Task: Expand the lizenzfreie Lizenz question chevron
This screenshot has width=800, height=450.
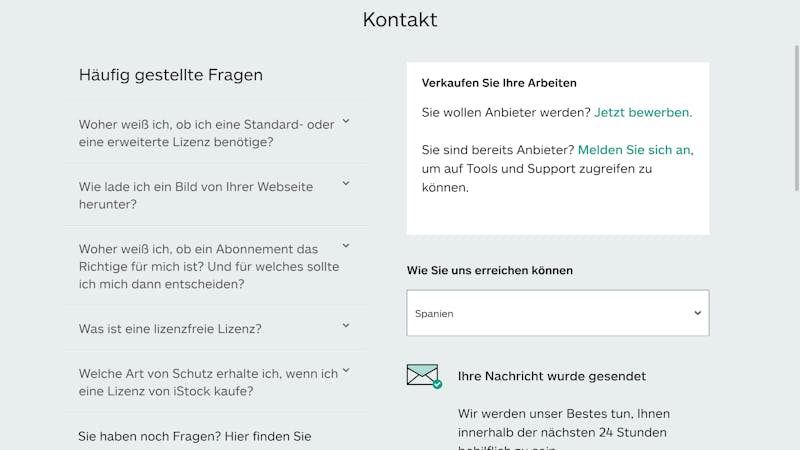Action: tap(346, 326)
